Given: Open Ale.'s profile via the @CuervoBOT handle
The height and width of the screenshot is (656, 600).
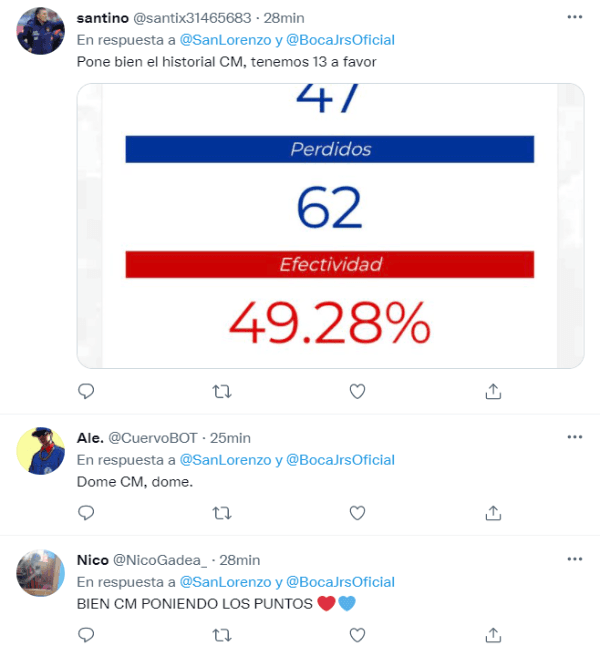Looking at the screenshot, I should pyautogui.click(x=151, y=438).
